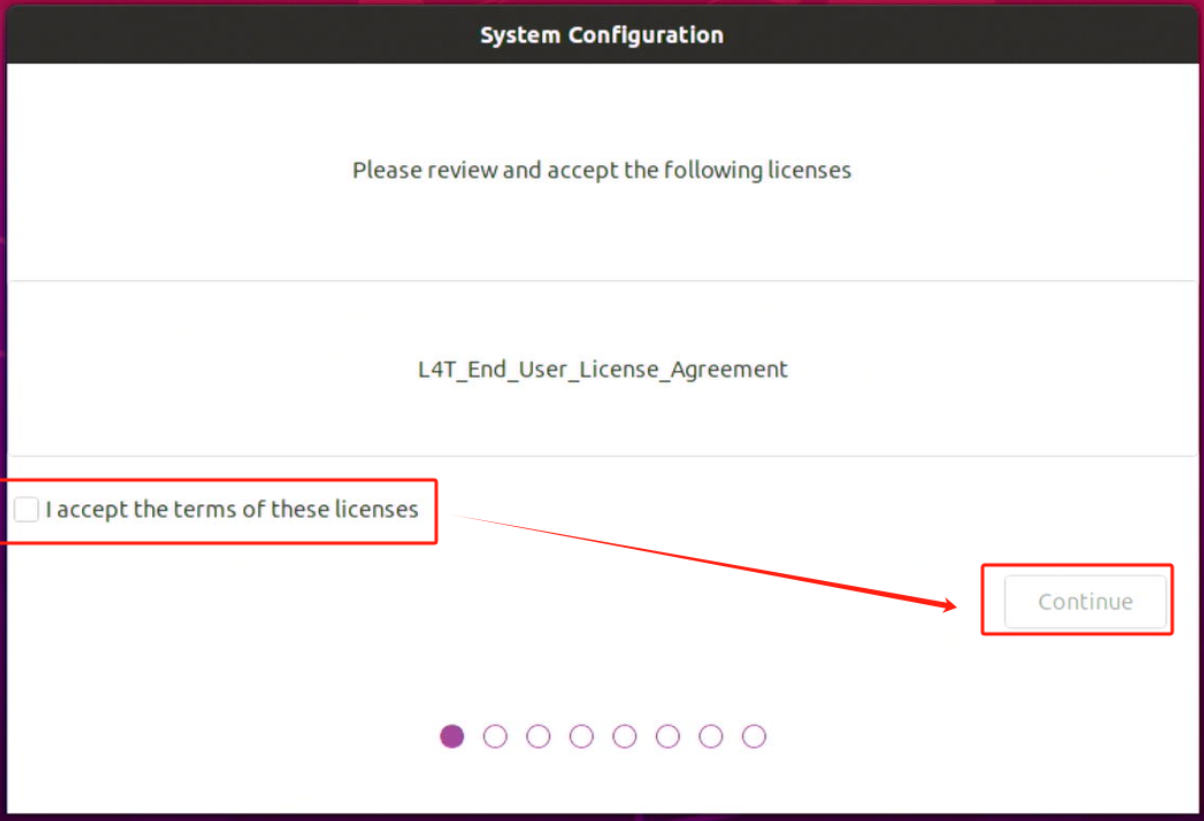The width and height of the screenshot is (1204, 821).
Task: Click the separator line above the license name
Action: (602, 281)
